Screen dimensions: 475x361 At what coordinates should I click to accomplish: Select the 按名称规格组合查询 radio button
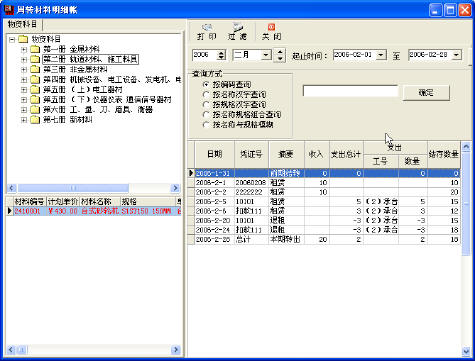206,114
